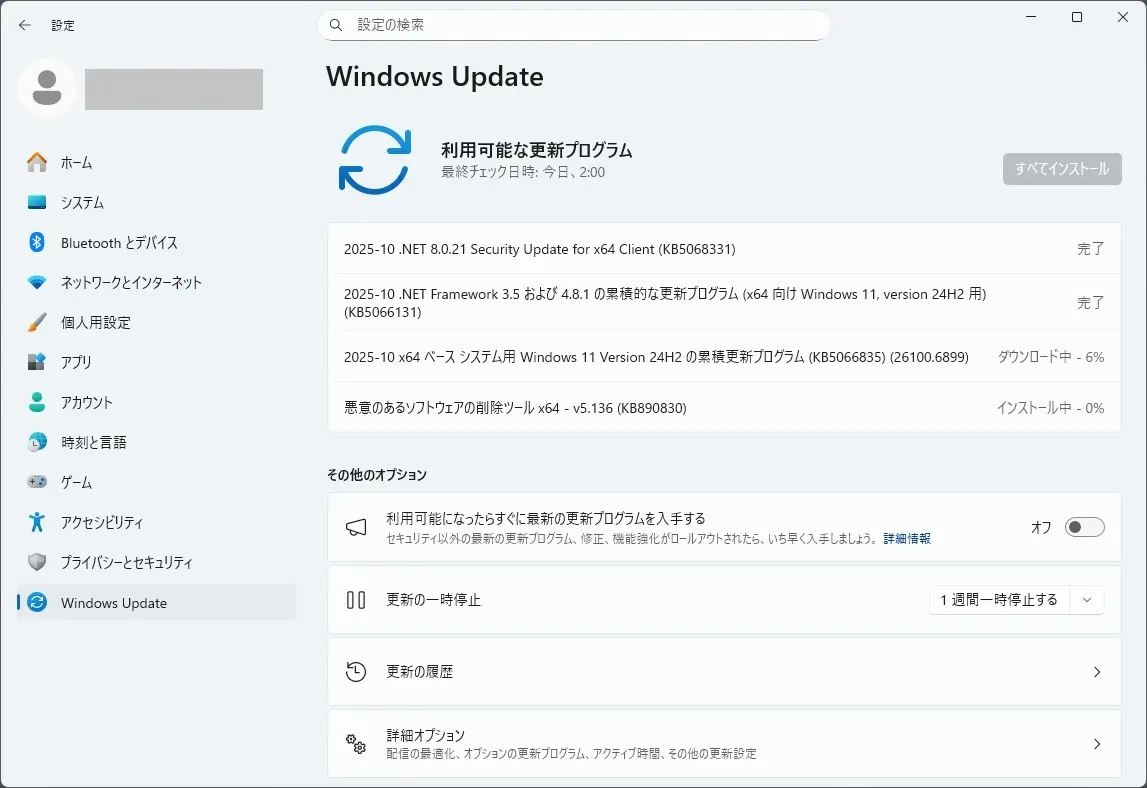Click the privacy shield icon in sidebar
The width and height of the screenshot is (1147, 788).
pyautogui.click(x=37, y=562)
